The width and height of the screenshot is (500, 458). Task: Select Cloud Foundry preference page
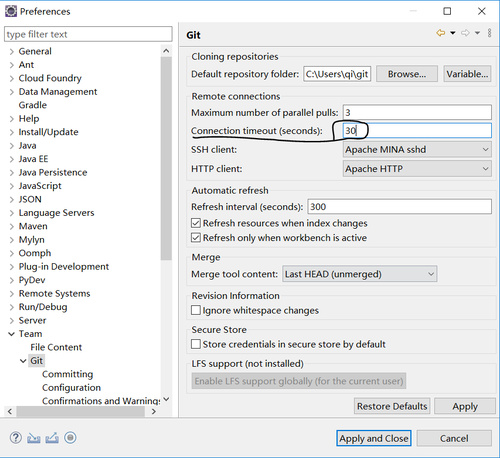click(50, 78)
